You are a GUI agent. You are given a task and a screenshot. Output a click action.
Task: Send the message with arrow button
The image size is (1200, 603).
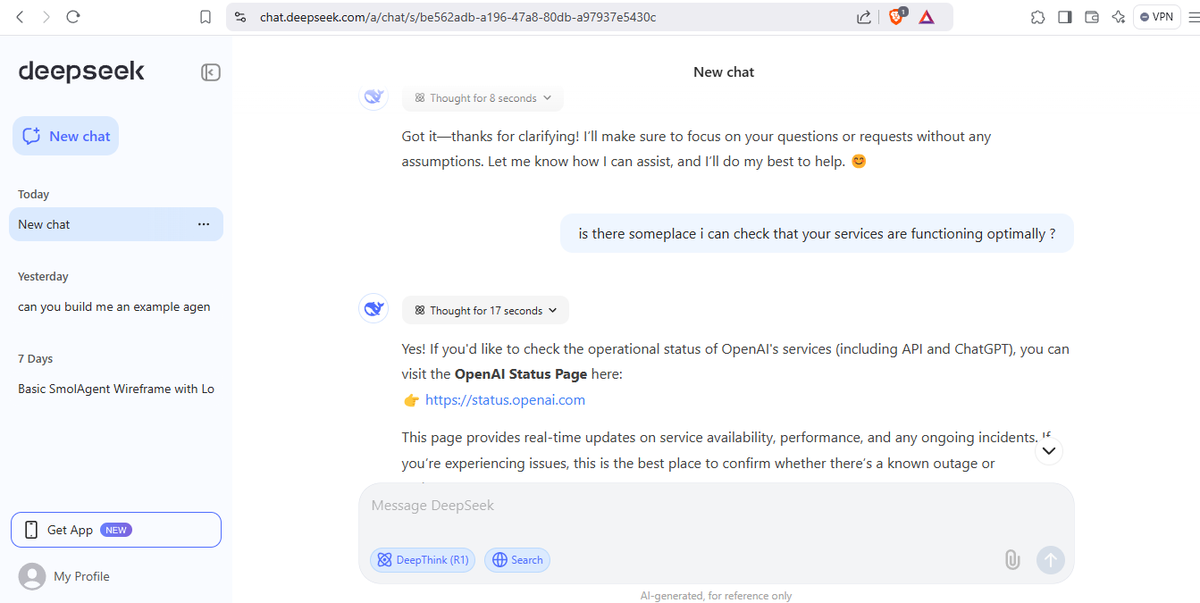(x=1050, y=560)
